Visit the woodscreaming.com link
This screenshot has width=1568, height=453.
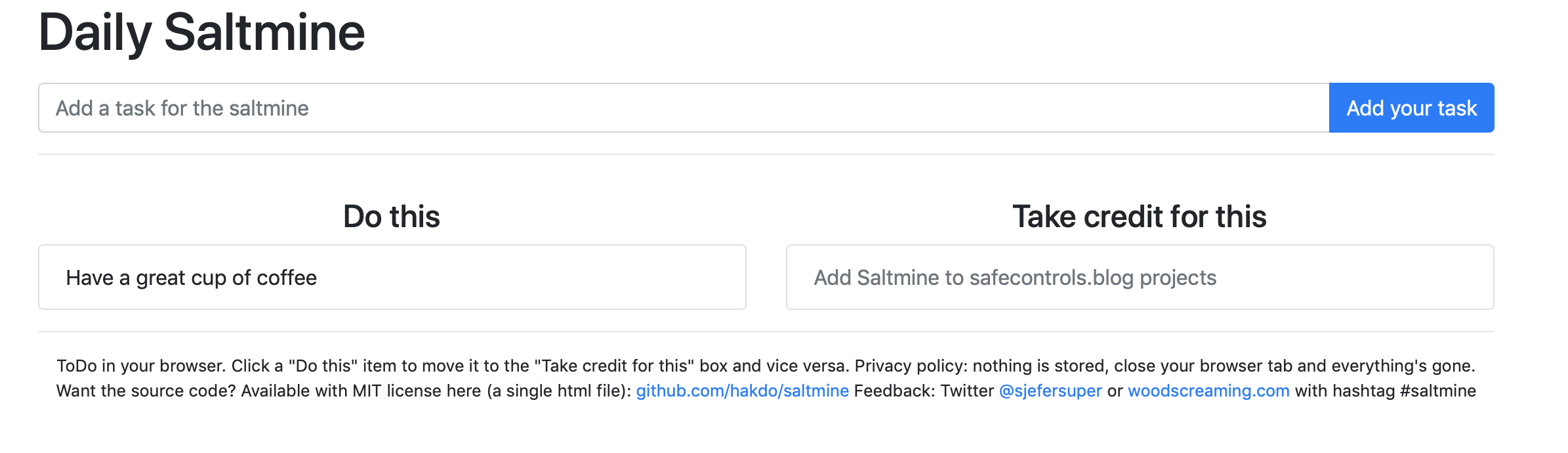click(1209, 390)
